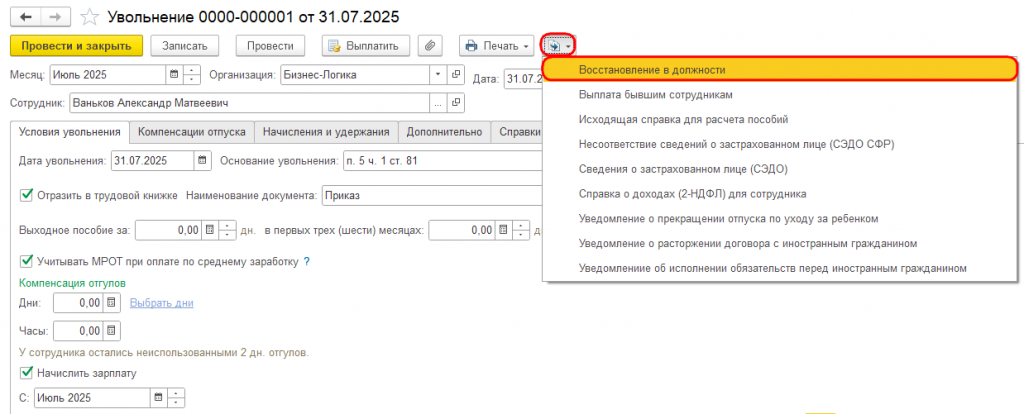Open the calendar picker for Дата увольнения
The height and width of the screenshot is (414, 1024).
click(x=202, y=160)
